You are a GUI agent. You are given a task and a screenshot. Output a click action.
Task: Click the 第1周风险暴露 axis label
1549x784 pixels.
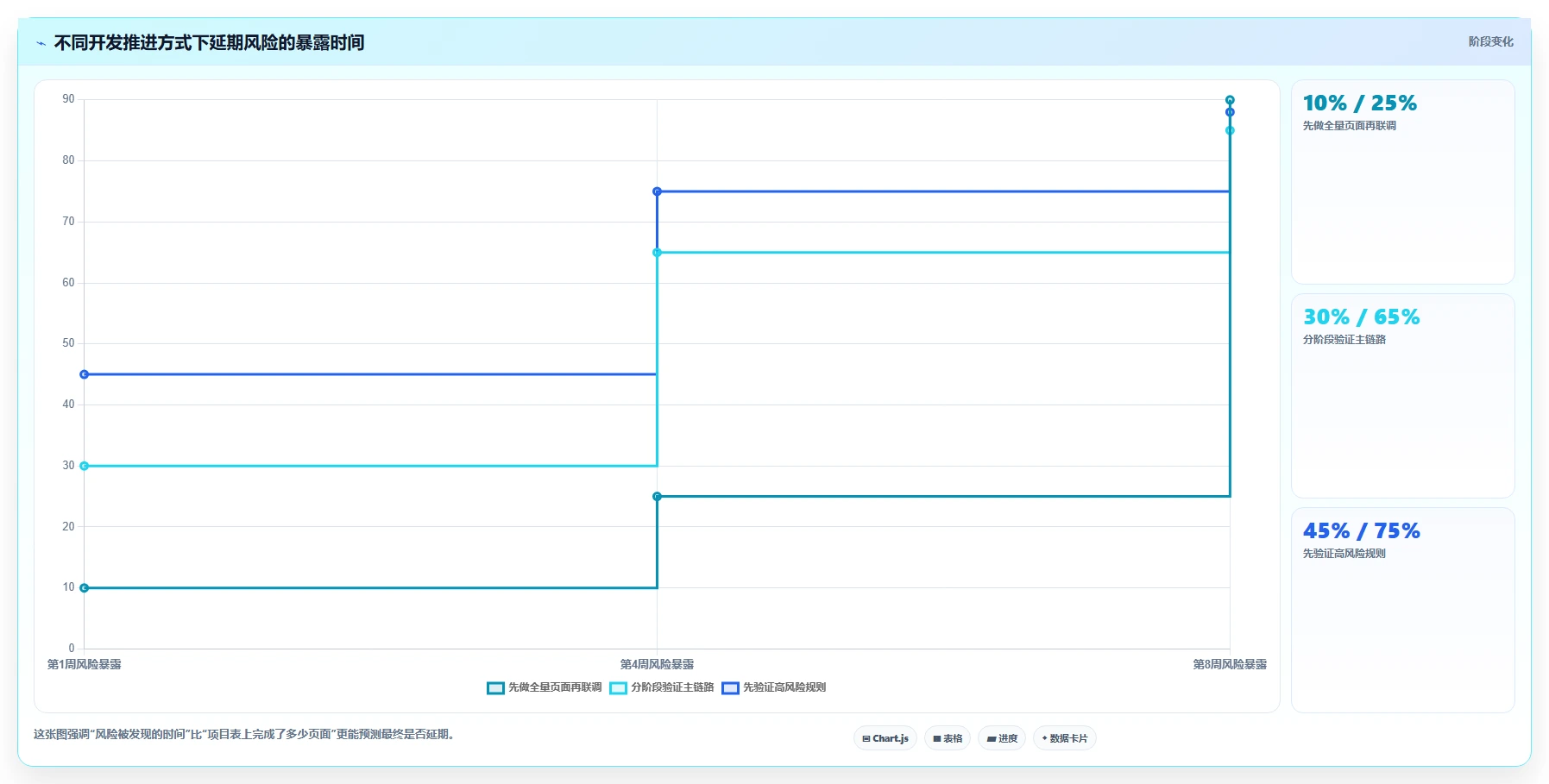pos(84,664)
